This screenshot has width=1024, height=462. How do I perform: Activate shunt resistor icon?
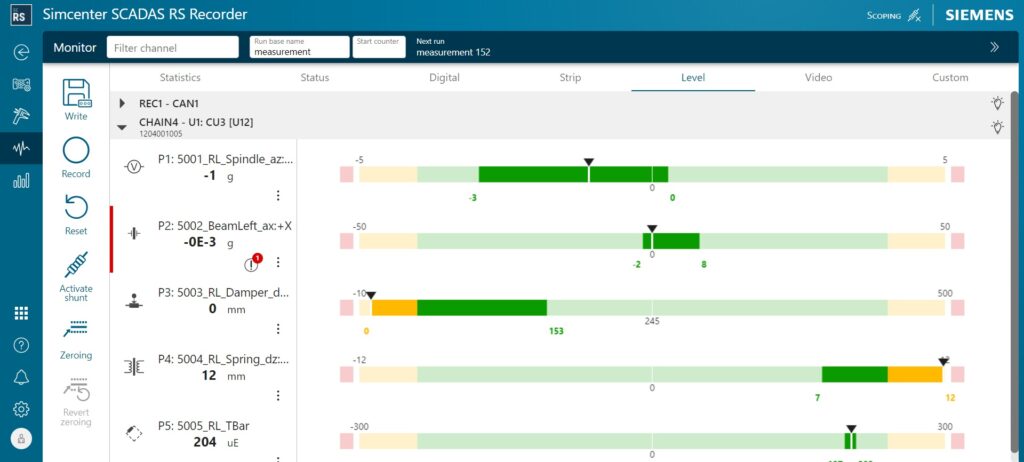pos(76,265)
